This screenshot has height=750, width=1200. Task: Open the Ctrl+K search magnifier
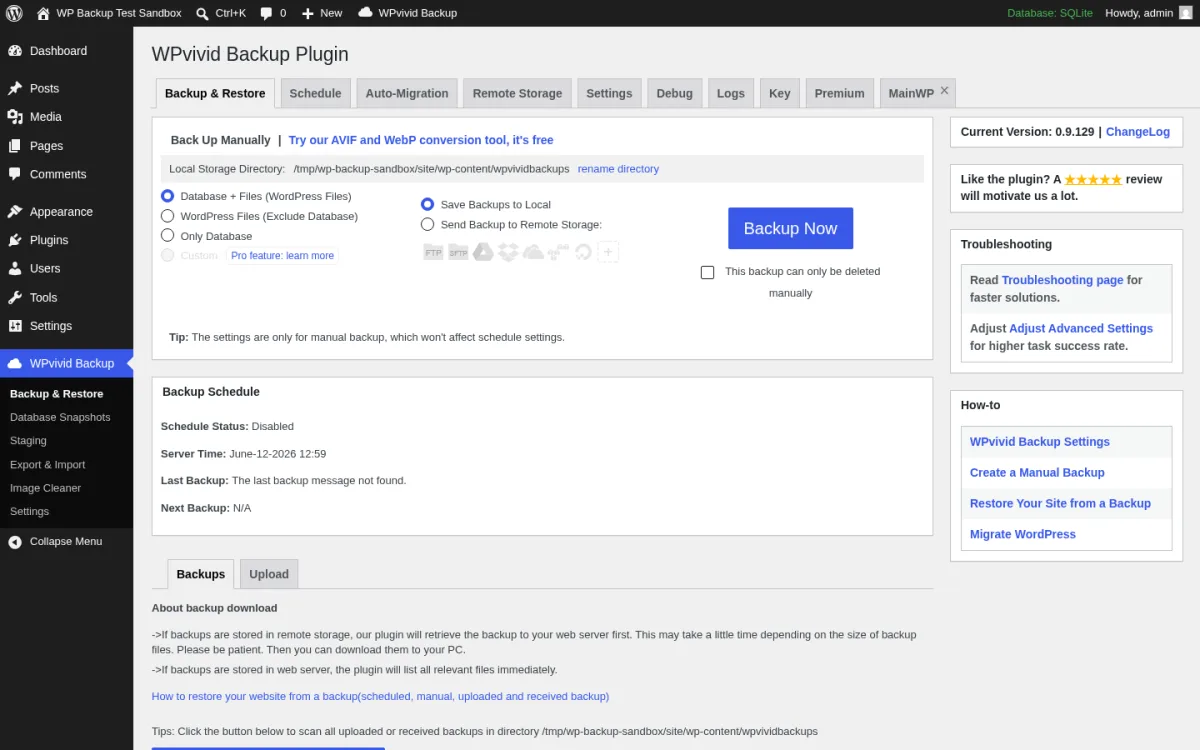(x=202, y=13)
